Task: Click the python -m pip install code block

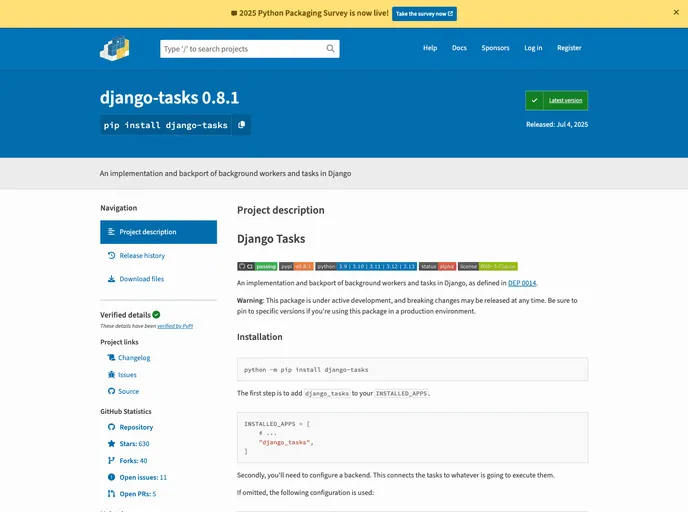Action: 412,369
